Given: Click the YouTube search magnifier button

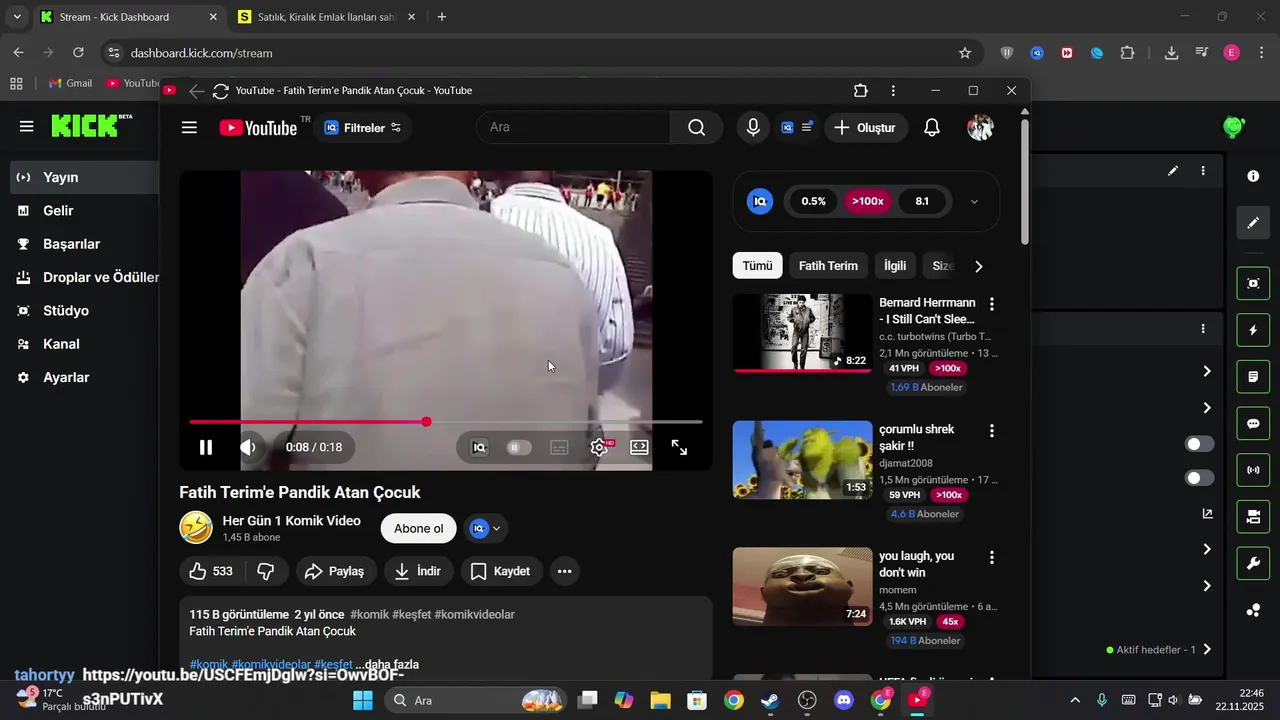Looking at the screenshot, I should click(x=697, y=128).
